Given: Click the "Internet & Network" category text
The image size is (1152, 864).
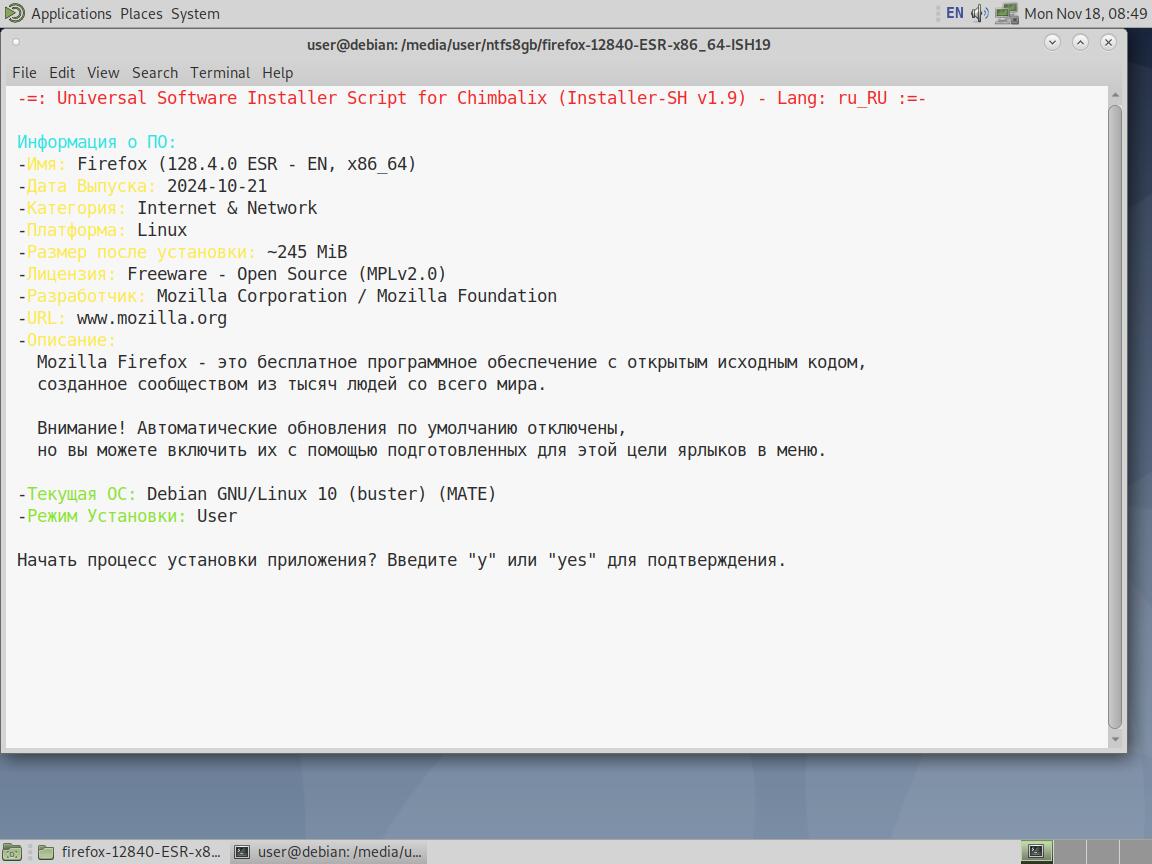Looking at the screenshot, I should pyautogui.click(x=227, y=208).
